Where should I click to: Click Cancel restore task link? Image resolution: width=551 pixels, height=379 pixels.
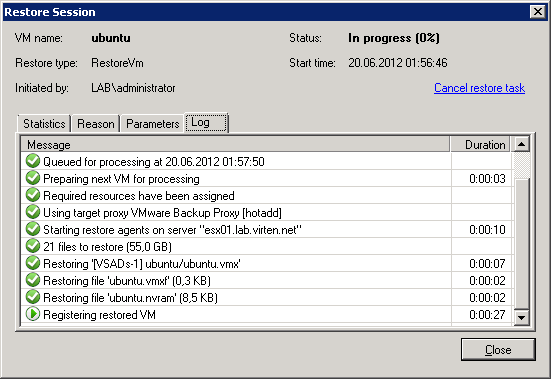(x=479, y=88)
